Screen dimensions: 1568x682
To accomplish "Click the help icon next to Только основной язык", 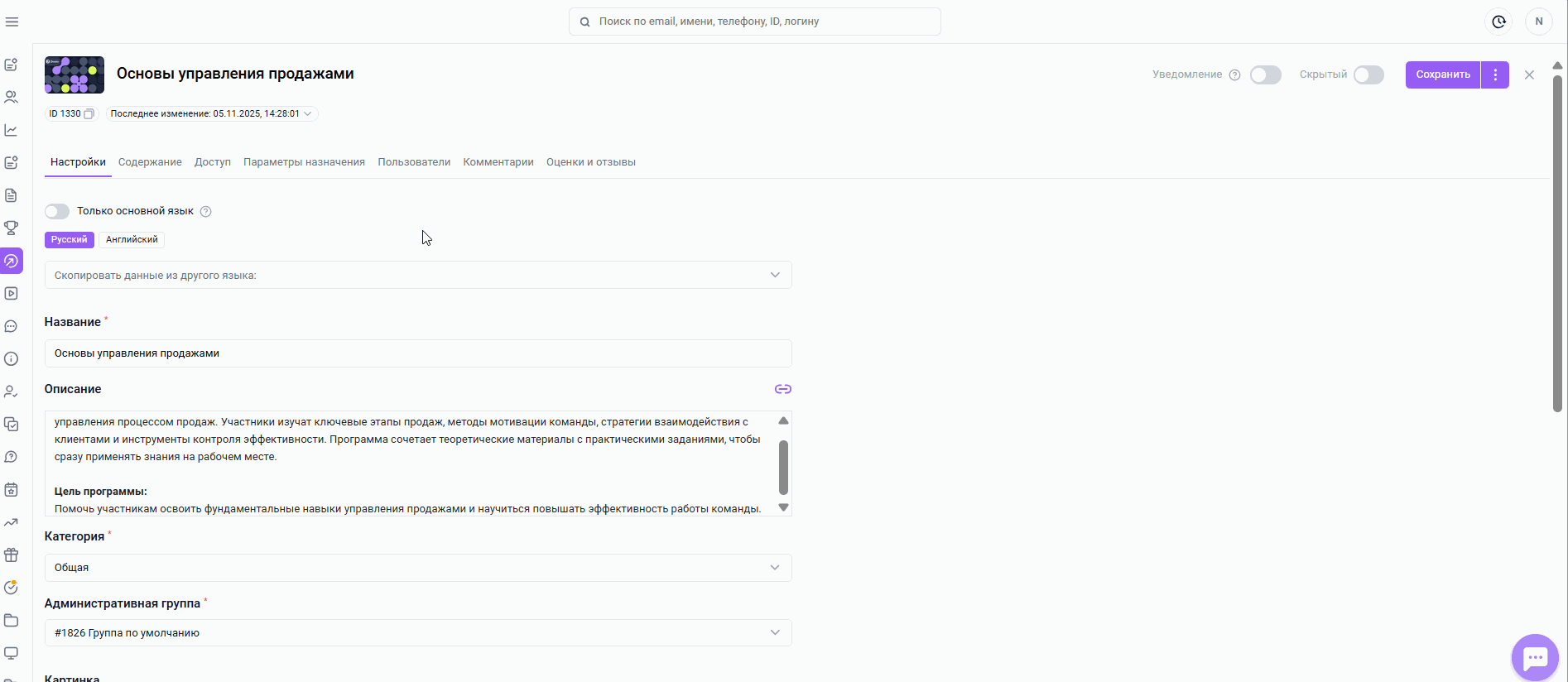I will tap(206, 211).
